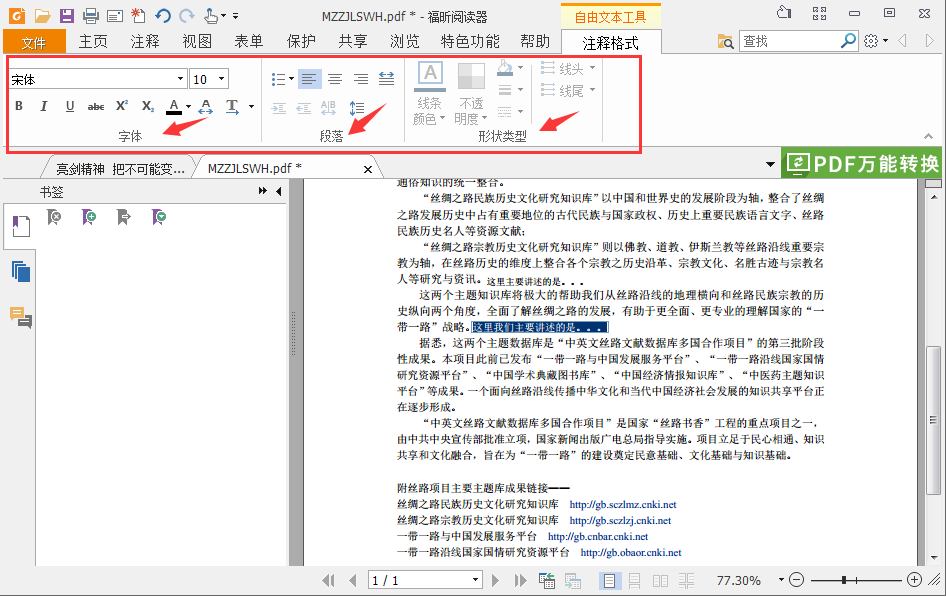Screen dimensions: 946x597
Task: Apply superscript formatting to text
Action: 122,106
